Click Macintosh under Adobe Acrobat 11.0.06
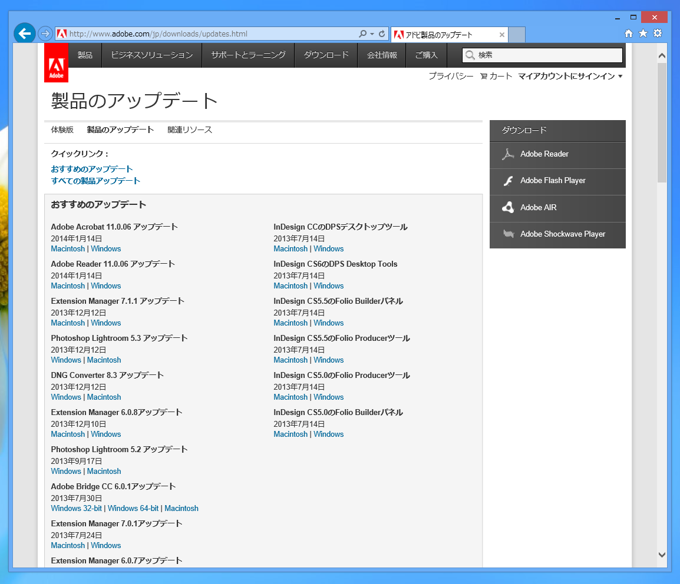 point(68,249)
